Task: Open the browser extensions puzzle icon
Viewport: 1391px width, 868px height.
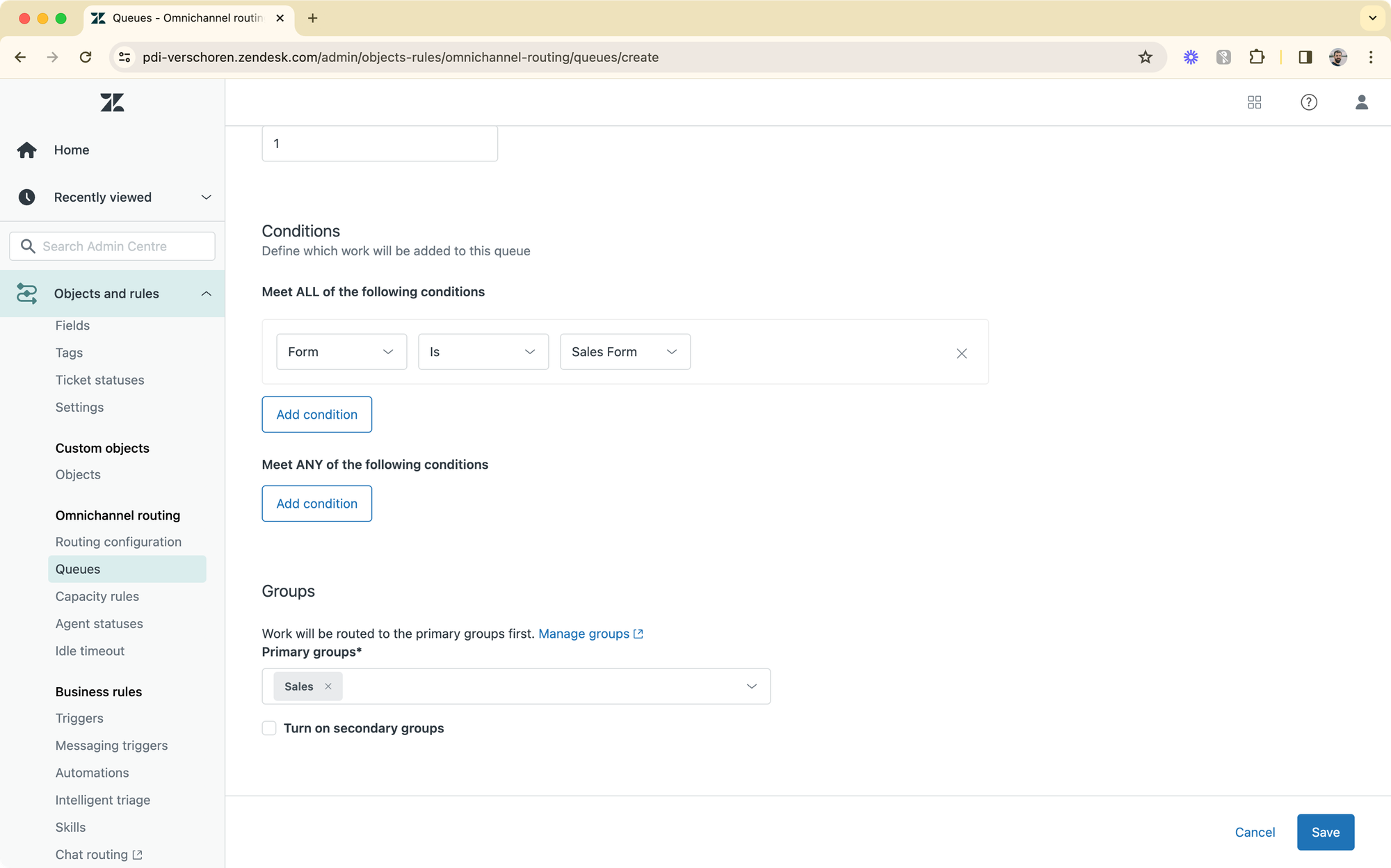Action: (x=1256, y=57)
